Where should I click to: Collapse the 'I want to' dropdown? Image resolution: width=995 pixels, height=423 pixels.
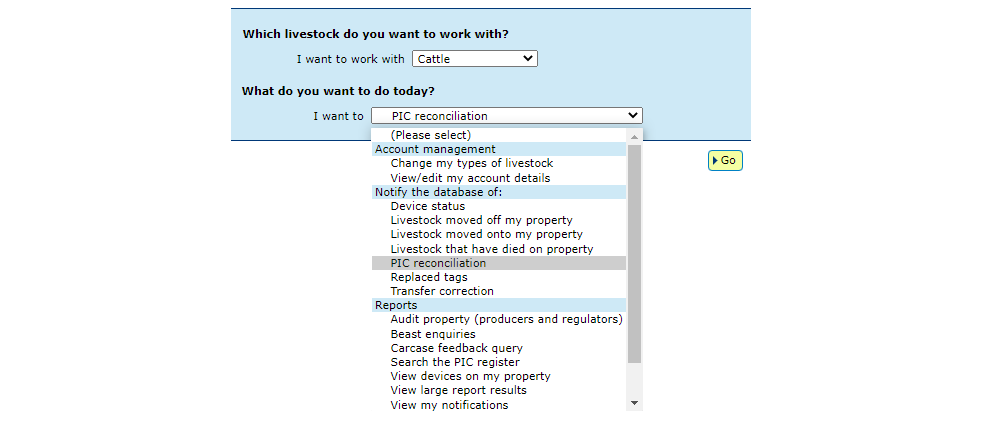[x=506, y=116]
